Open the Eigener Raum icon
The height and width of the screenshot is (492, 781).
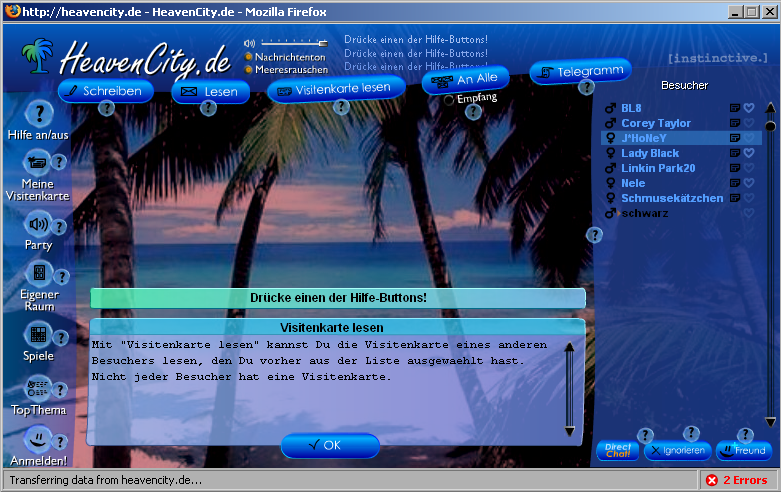click(39, 273)
